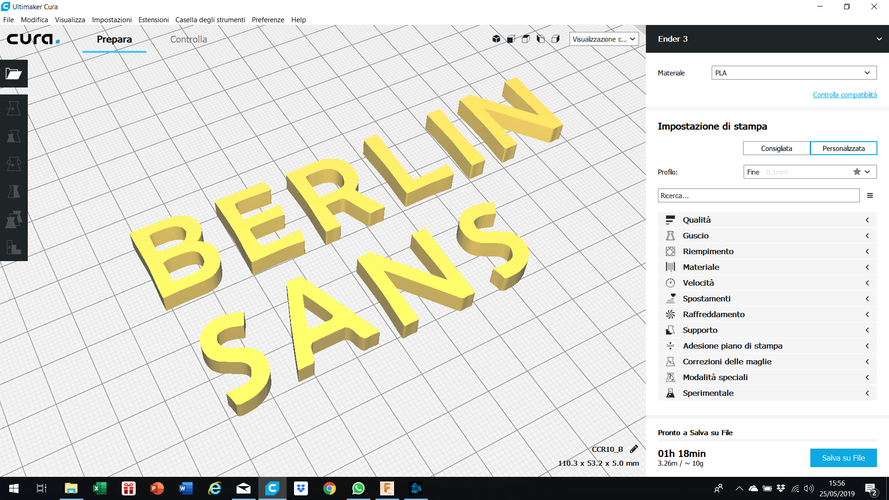This screenshot has height=500, width=889.
Task: Switch to right side camera view cube
Action: pos(555,39)
